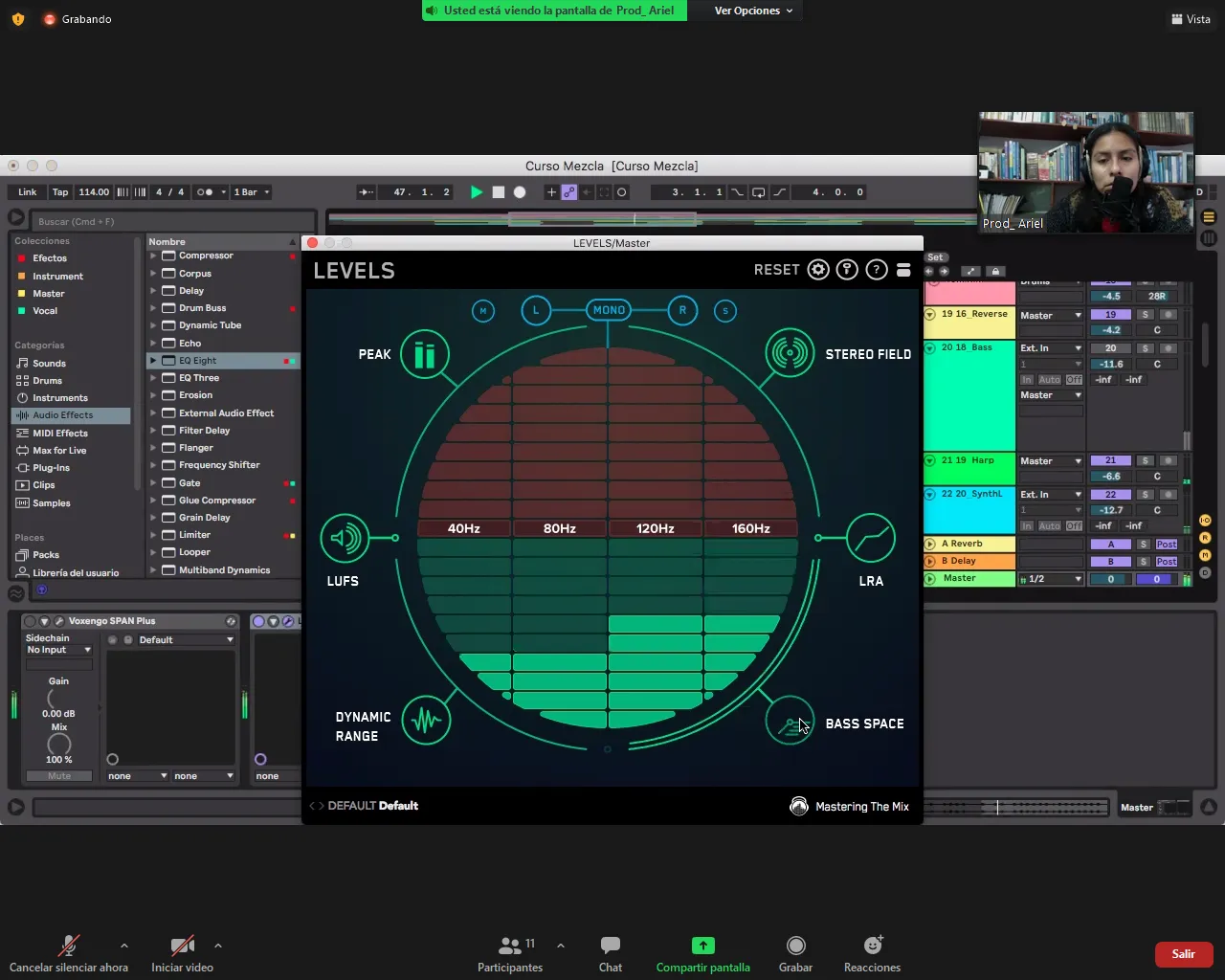Click Compartir pantalla button
The width and height of the screenshot is (1225, 980).
(x=702, y=954)
